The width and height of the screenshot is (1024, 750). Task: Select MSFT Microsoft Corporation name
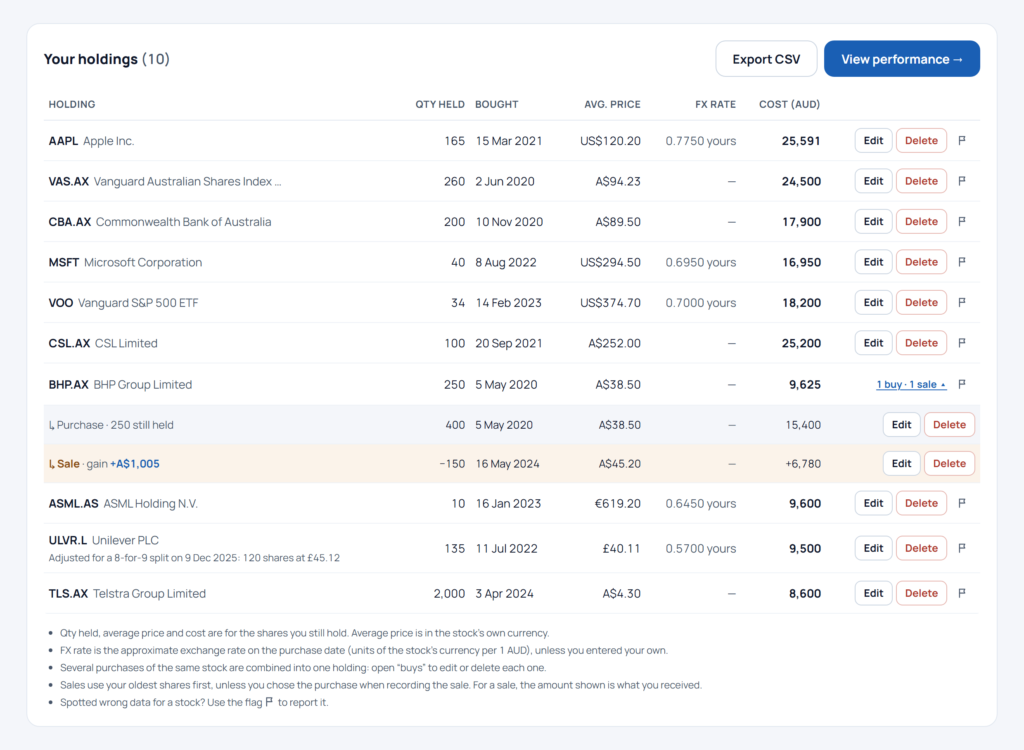125,263
